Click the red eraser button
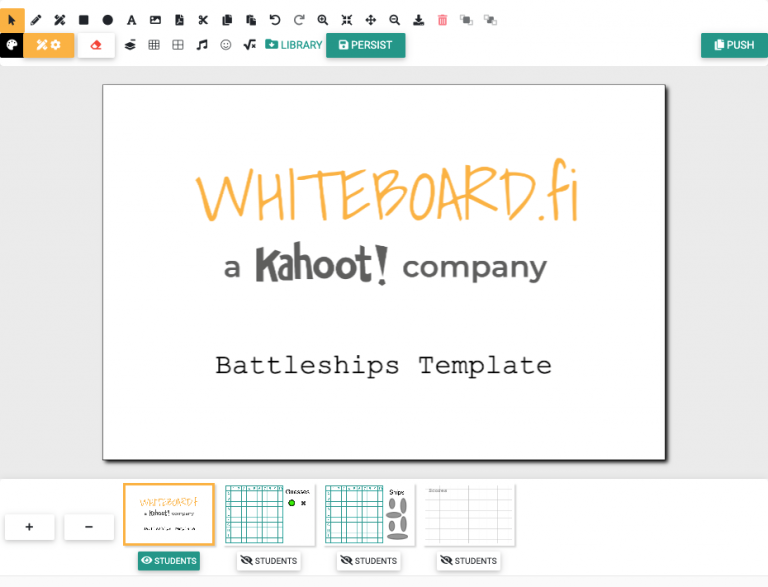Screen dimensions: 768x587 [96, 45]
